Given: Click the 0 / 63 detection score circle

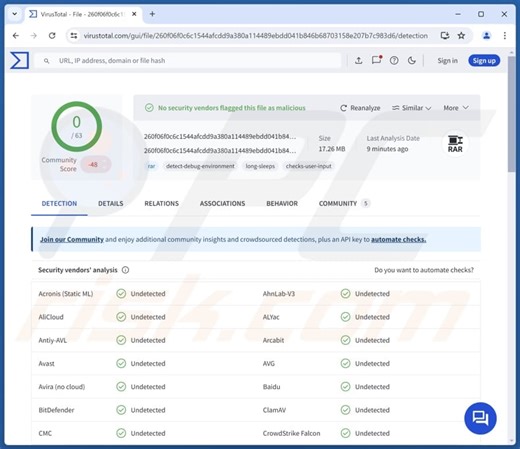Looking at the screenshot, I should (x=77, y=127).
